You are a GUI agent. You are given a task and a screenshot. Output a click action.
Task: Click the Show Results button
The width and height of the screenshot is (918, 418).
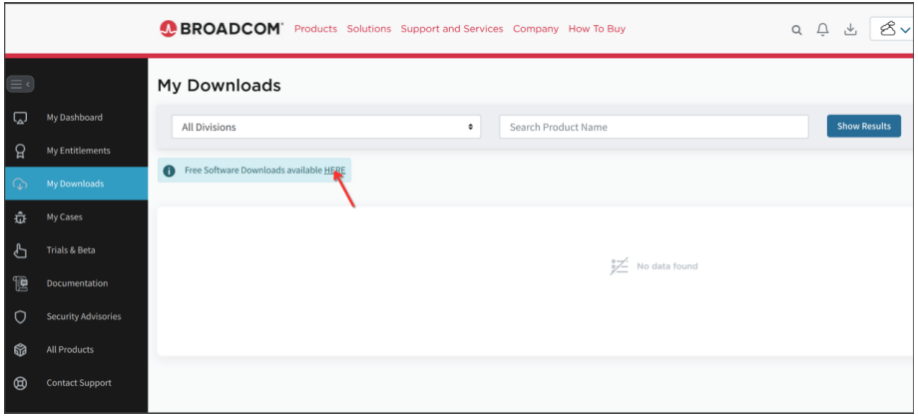point(864,126)
